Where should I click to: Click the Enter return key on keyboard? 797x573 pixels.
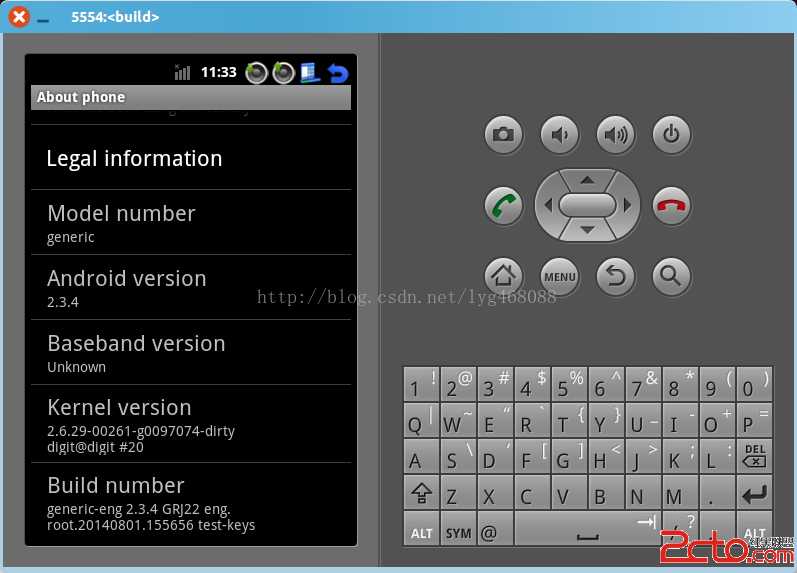click(754, 493)
